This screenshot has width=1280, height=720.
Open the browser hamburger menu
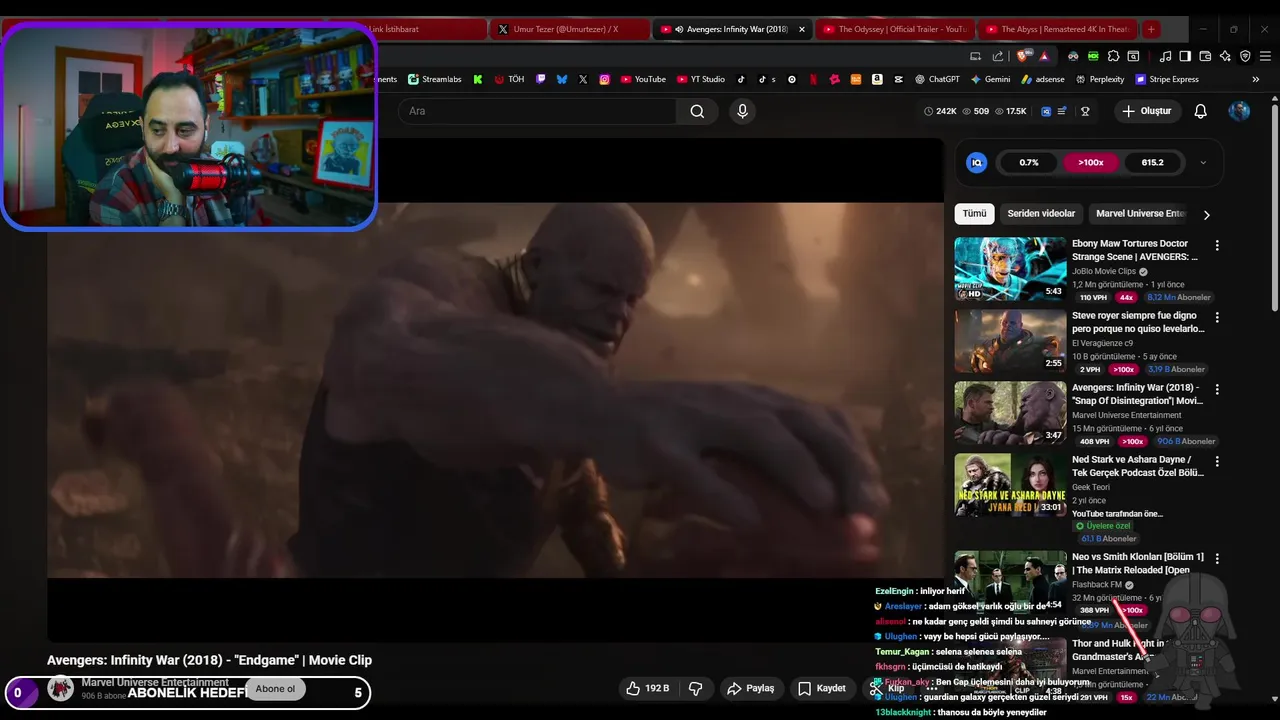[1265, 56]
